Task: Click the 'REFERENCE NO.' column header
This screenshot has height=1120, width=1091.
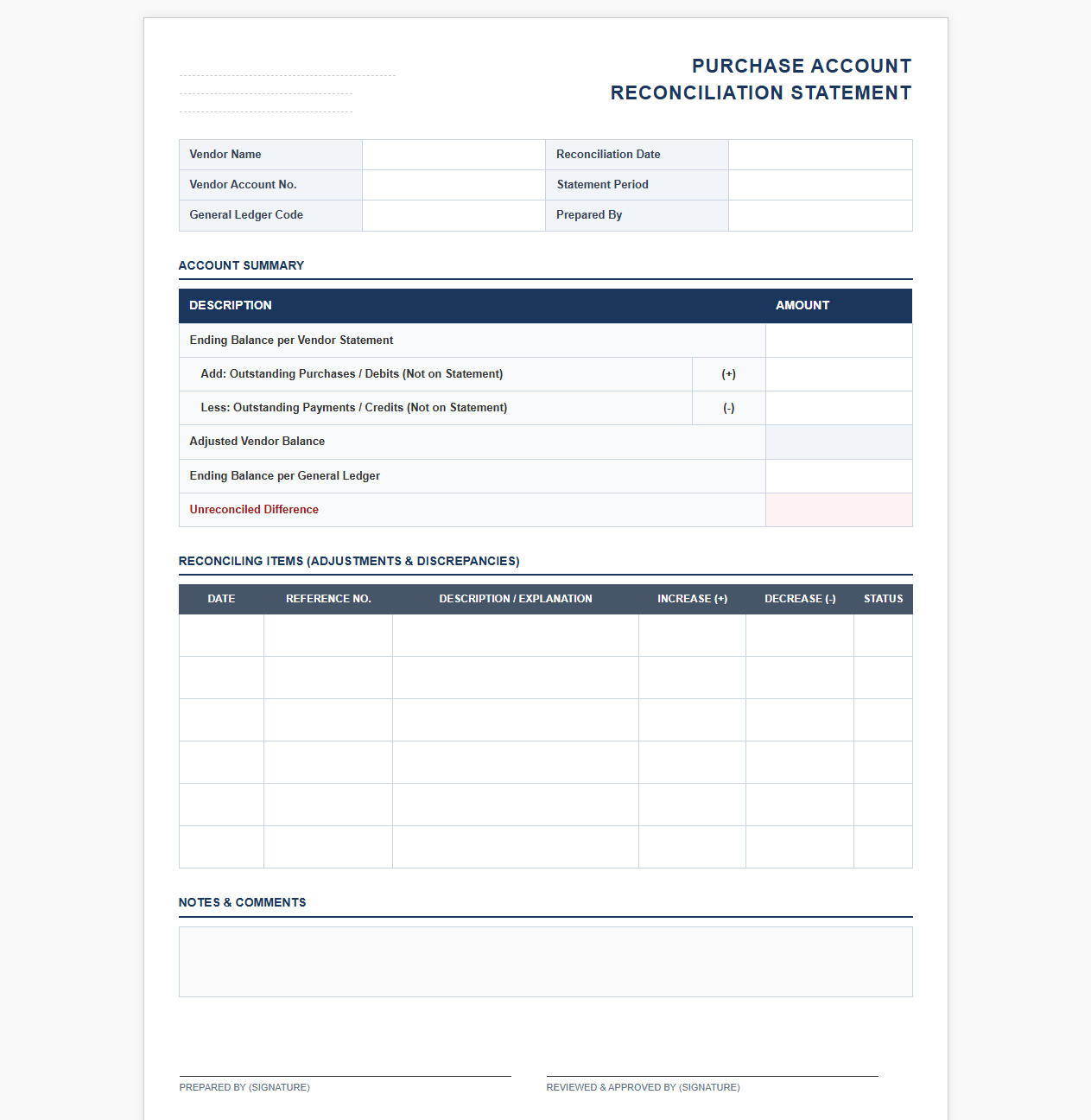Action: click(328, 599)
